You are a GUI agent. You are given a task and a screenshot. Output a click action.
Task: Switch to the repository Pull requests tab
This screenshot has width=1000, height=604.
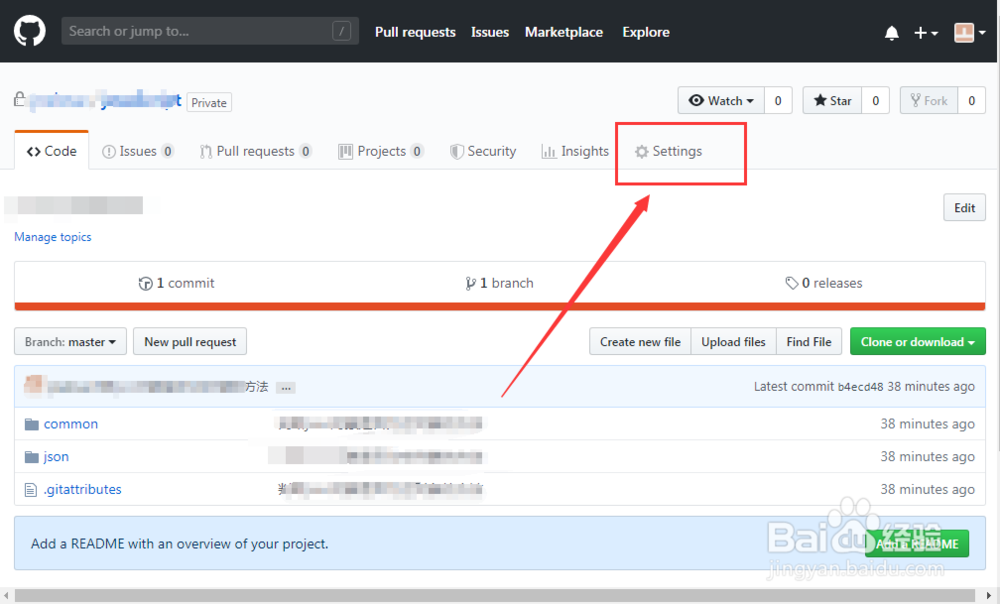coord(256,151)
